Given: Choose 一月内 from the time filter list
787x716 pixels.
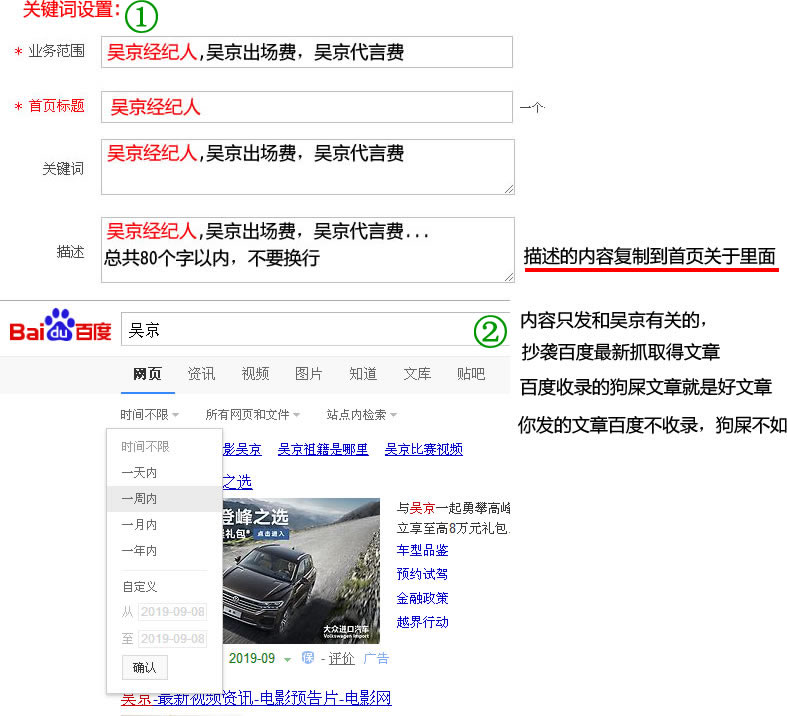Looking at the screenshot, I should (x=139, y=525).
